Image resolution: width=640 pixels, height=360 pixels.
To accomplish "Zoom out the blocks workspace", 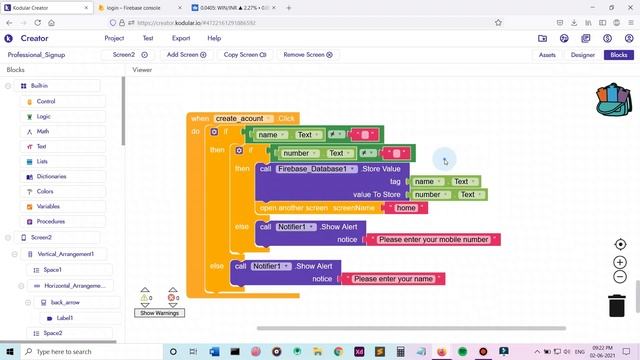I will [x=620, y=277].
